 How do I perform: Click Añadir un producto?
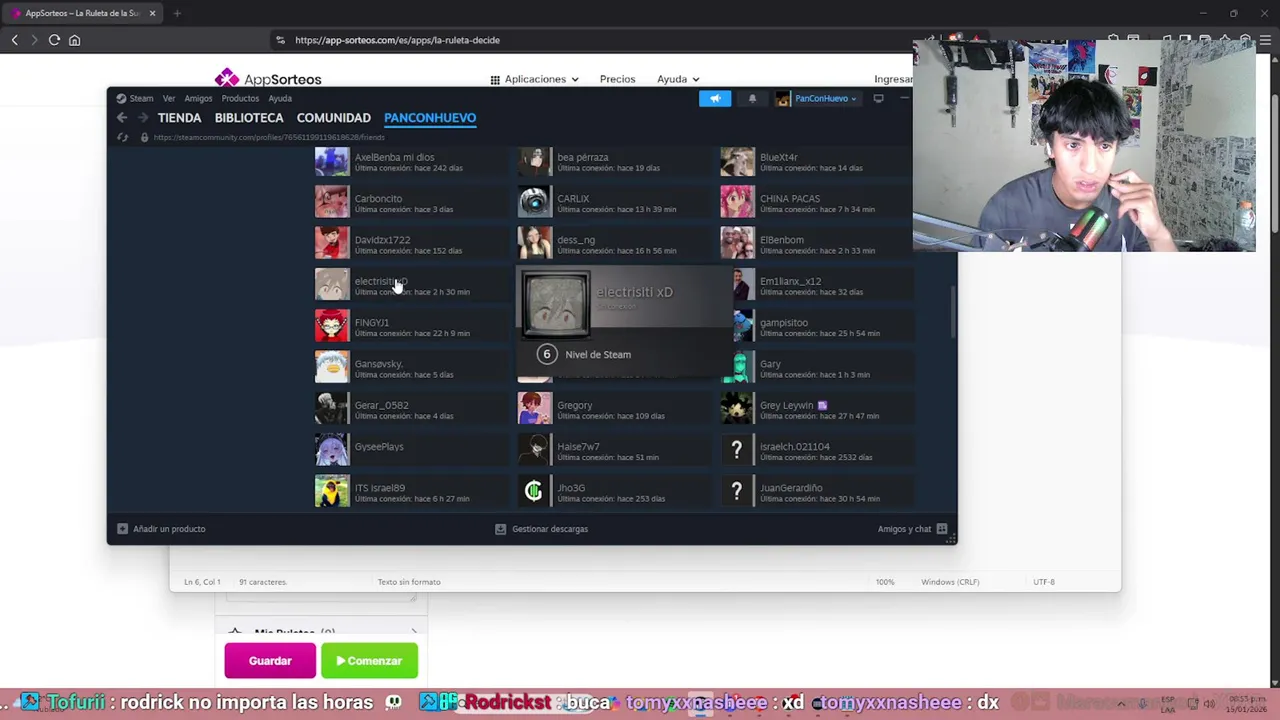(x=161, y=529)
